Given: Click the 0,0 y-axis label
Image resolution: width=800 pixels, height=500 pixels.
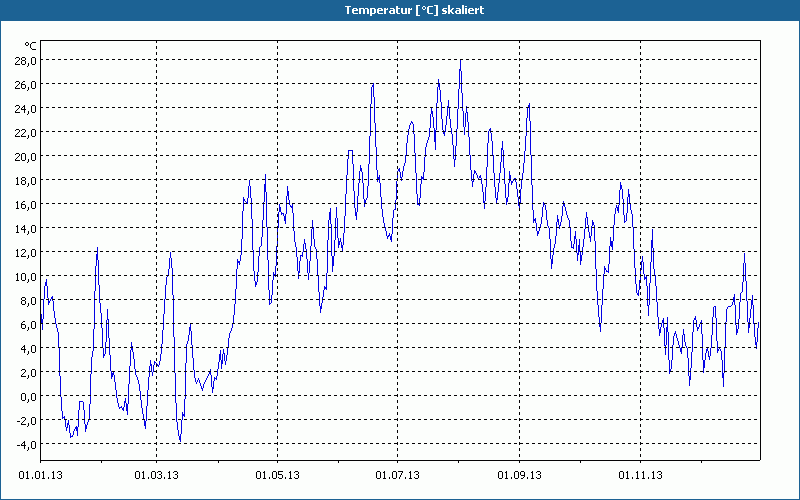Looking at the screenshot, I should (x=27, y=396).
